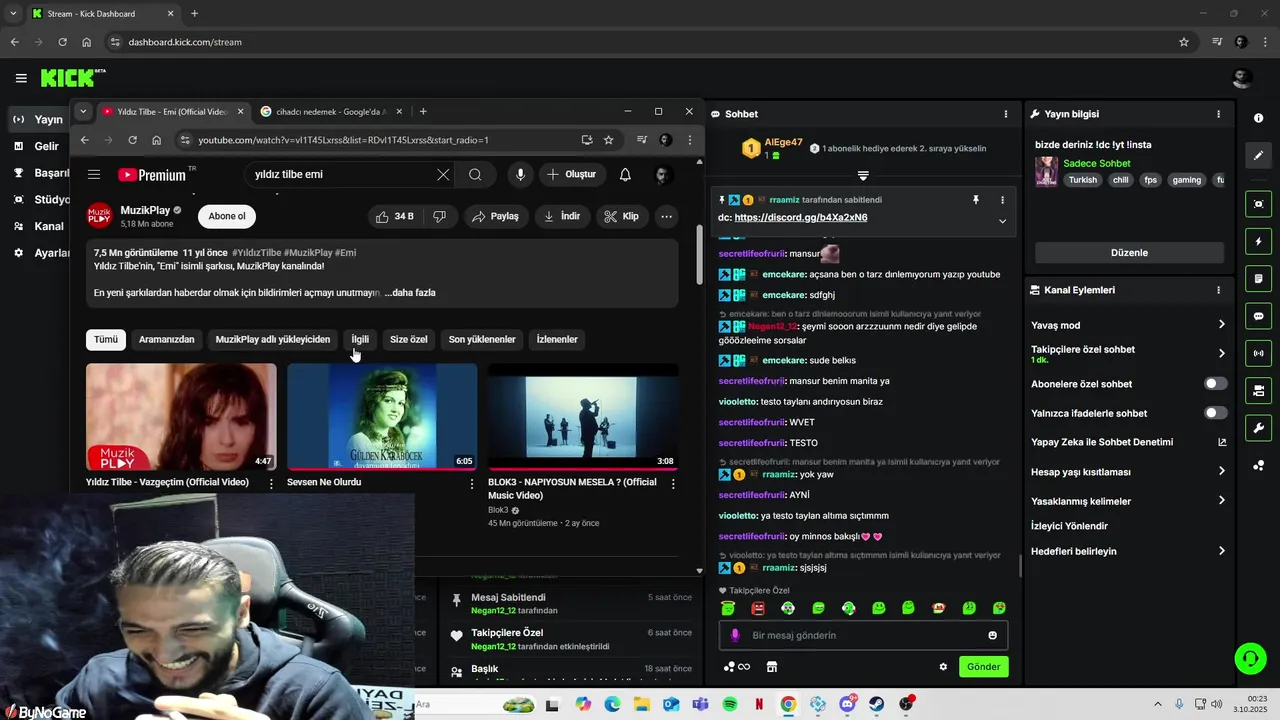The width and height of the screenshot is (1280, 720).
Task: Select the İlgili filter chip
Action: tap(360, 339)
